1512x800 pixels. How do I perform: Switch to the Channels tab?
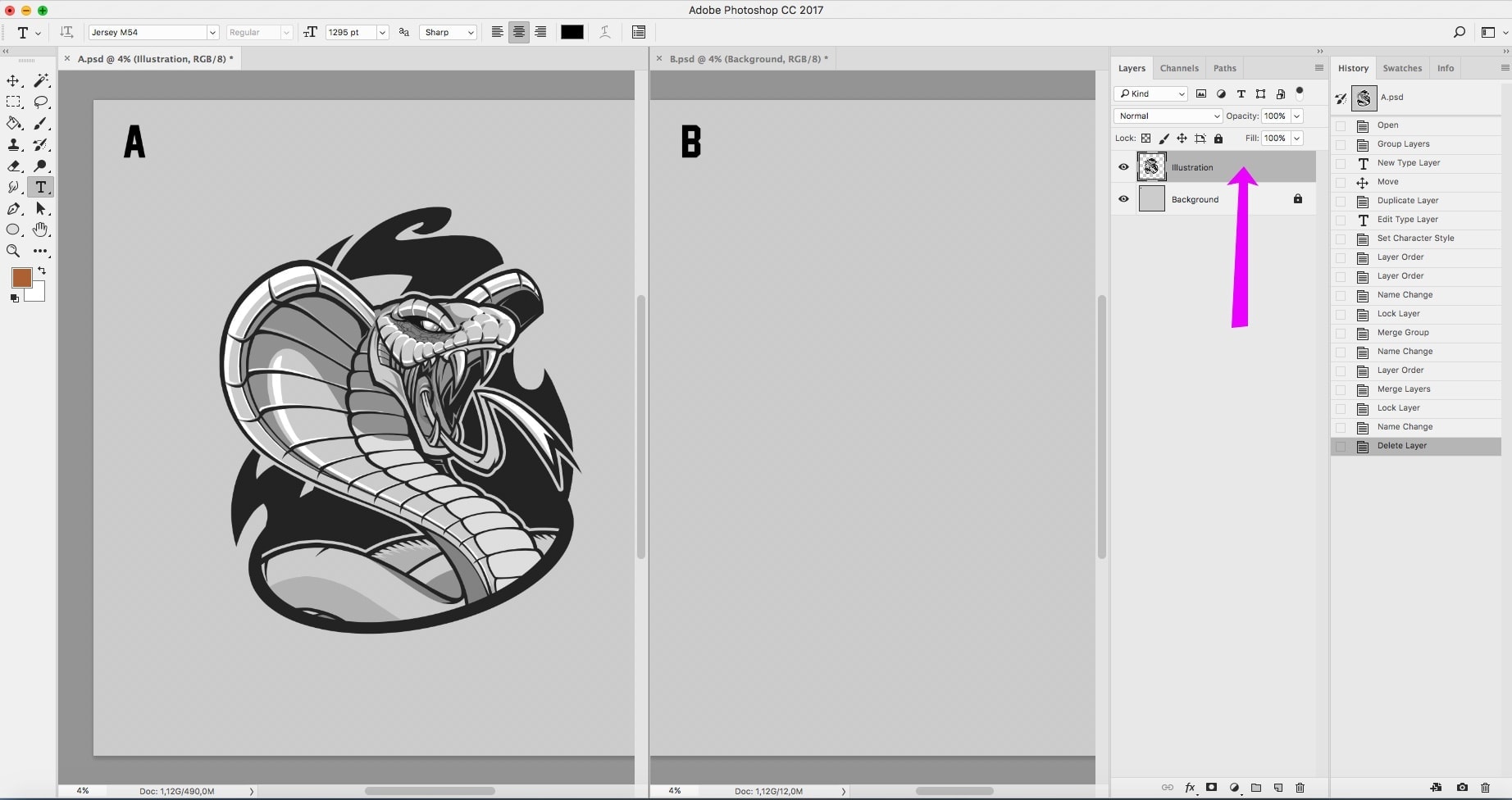pyautogui.click(x=1179, y=68)
